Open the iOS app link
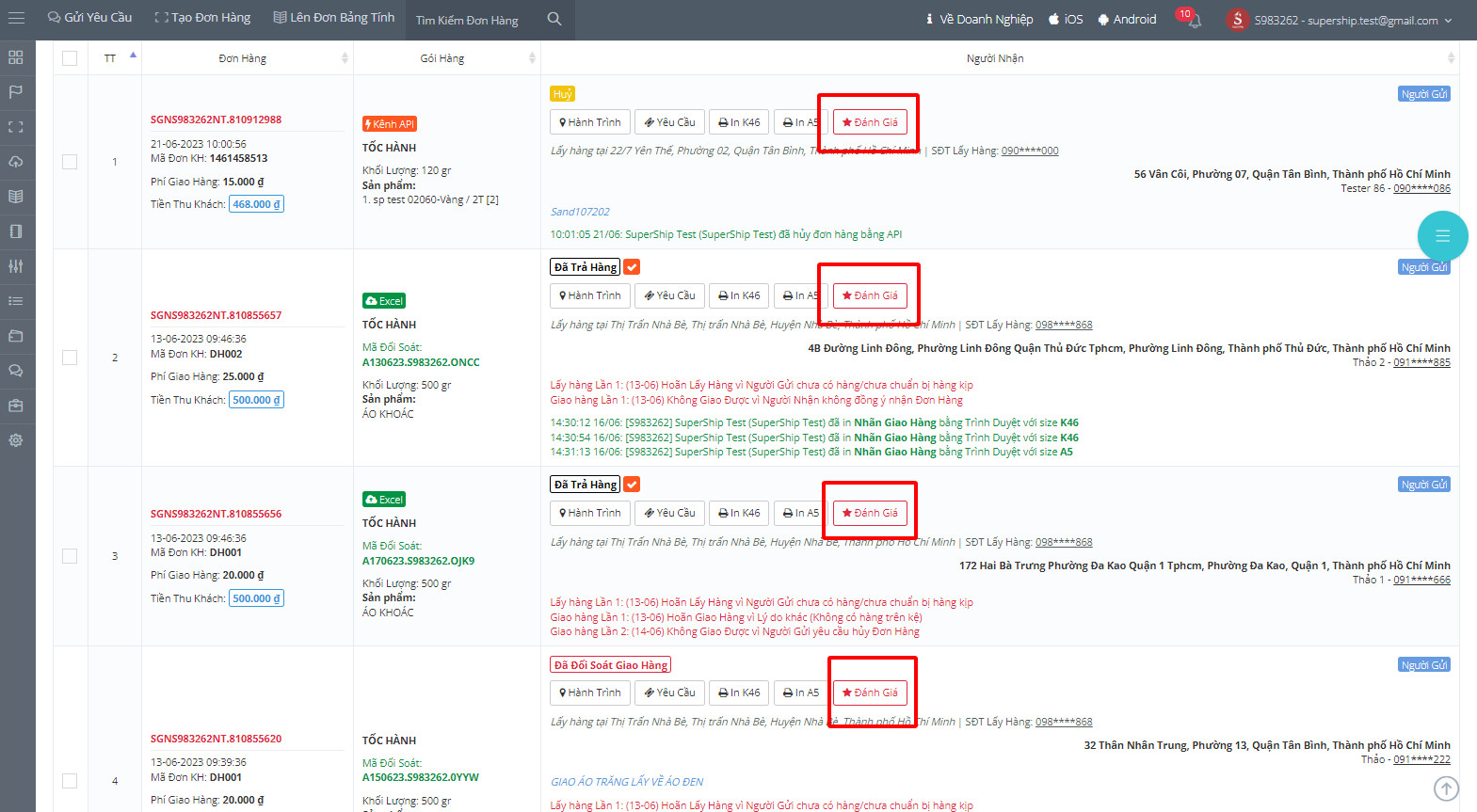 [x=1066, y=19]
